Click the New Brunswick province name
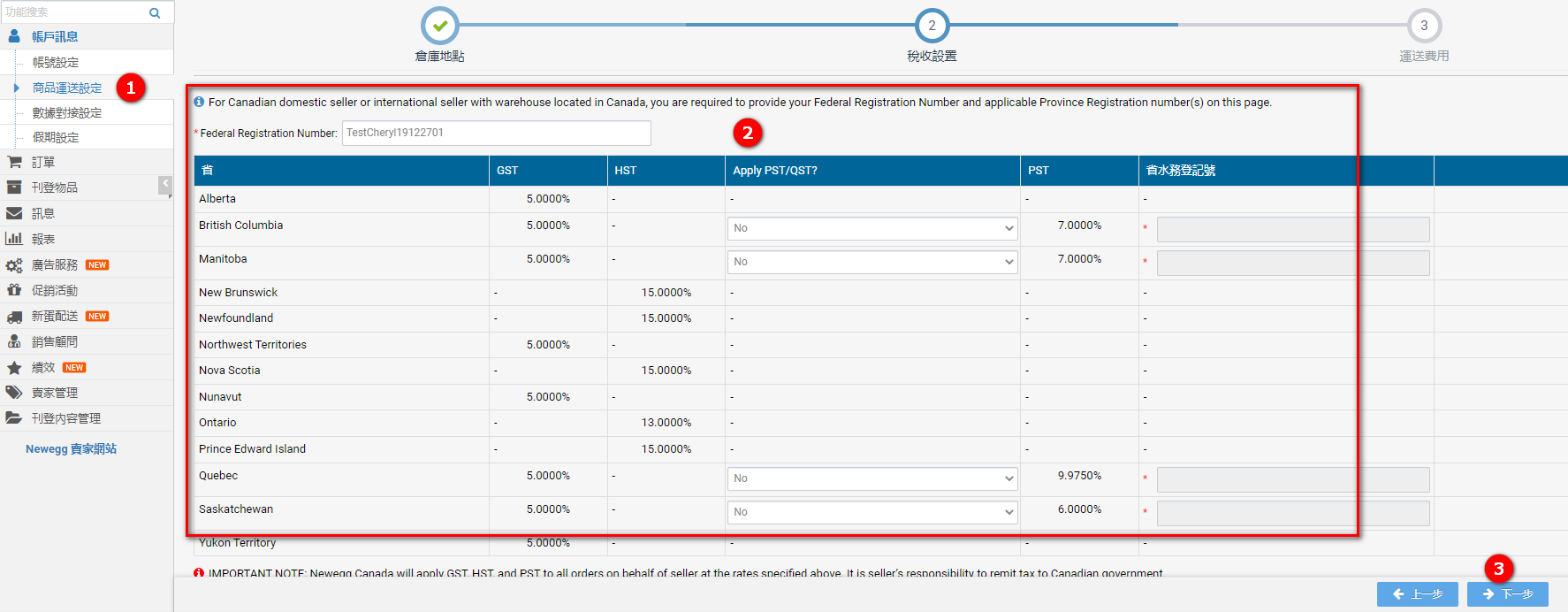The width and height of the screenshot is (1568, 612). click(x=239, y=293)
